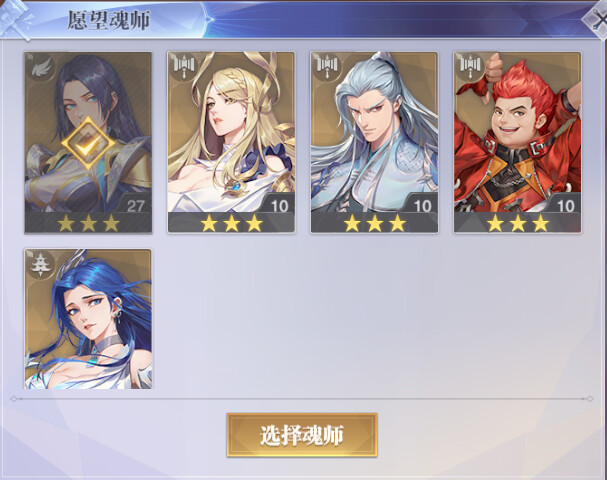The image size is (607, 480).
Task: Click level 10 badge on blonde hero card
Action: (x=278, y=205)
